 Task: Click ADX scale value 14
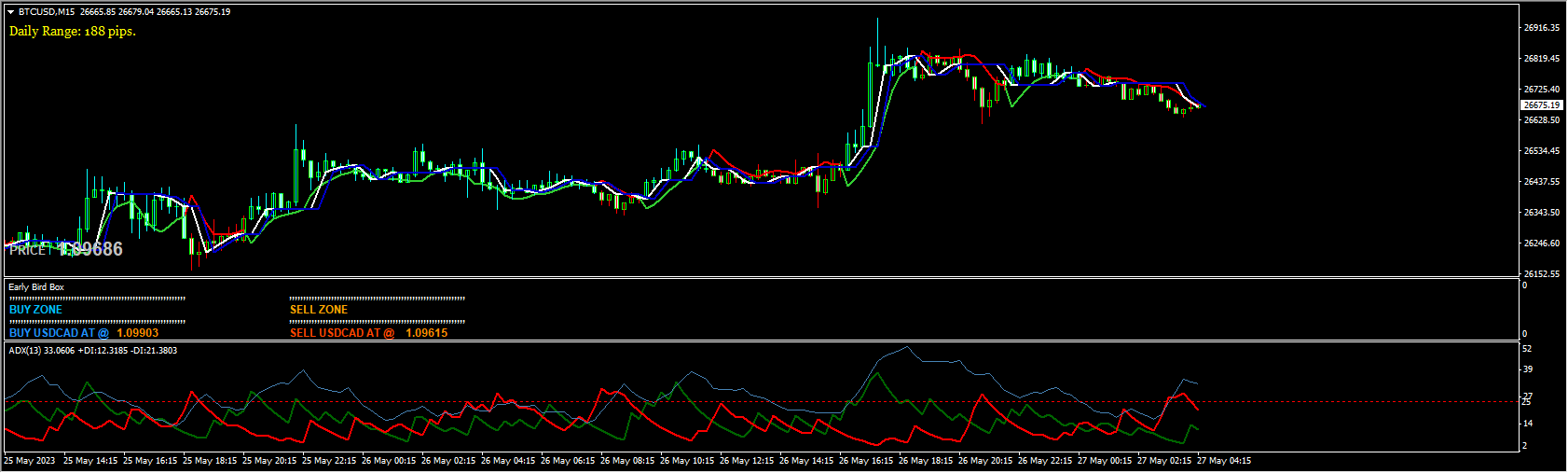1527,424
